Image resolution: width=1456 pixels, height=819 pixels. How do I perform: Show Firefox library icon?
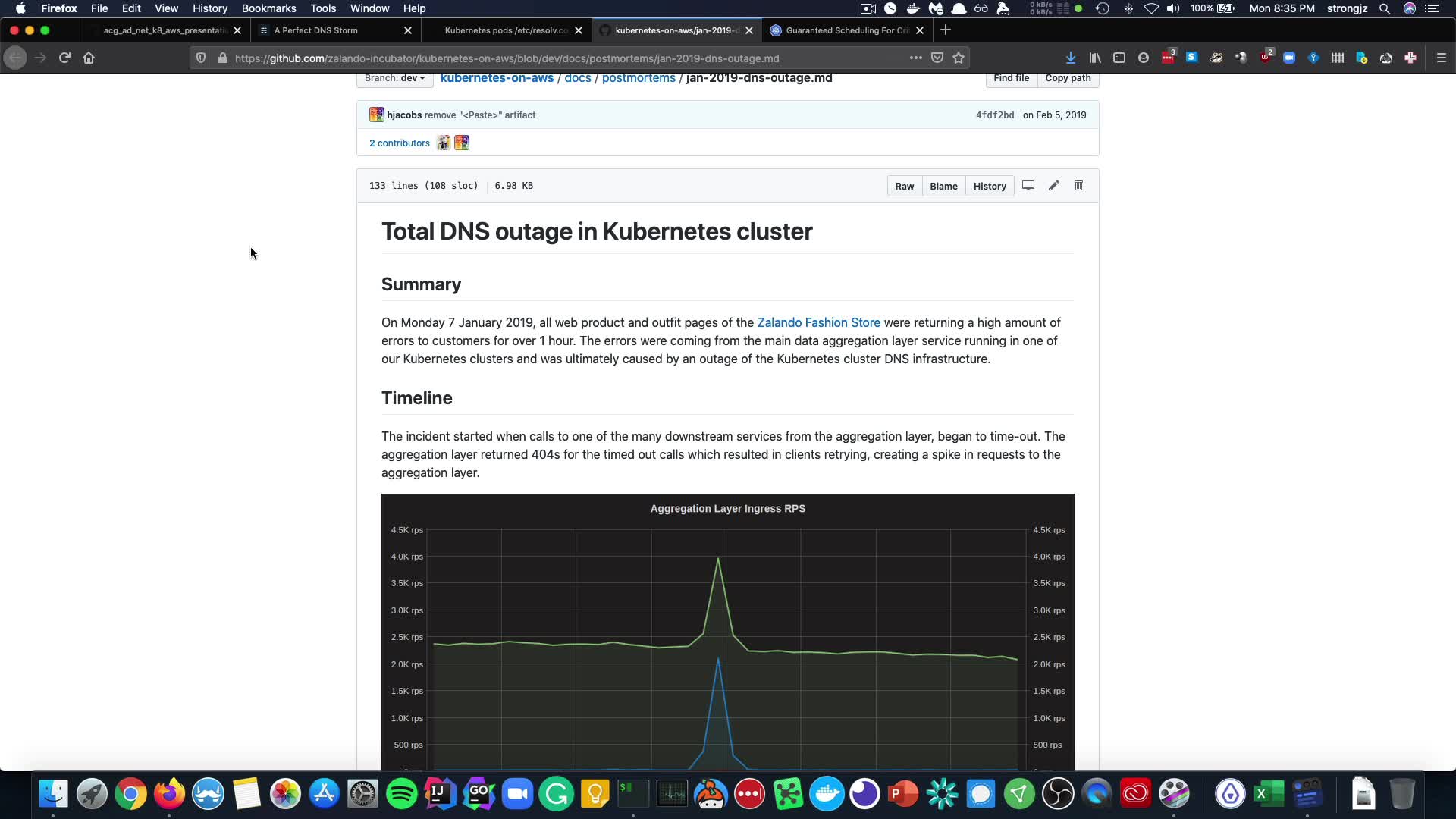(1095, 58)
